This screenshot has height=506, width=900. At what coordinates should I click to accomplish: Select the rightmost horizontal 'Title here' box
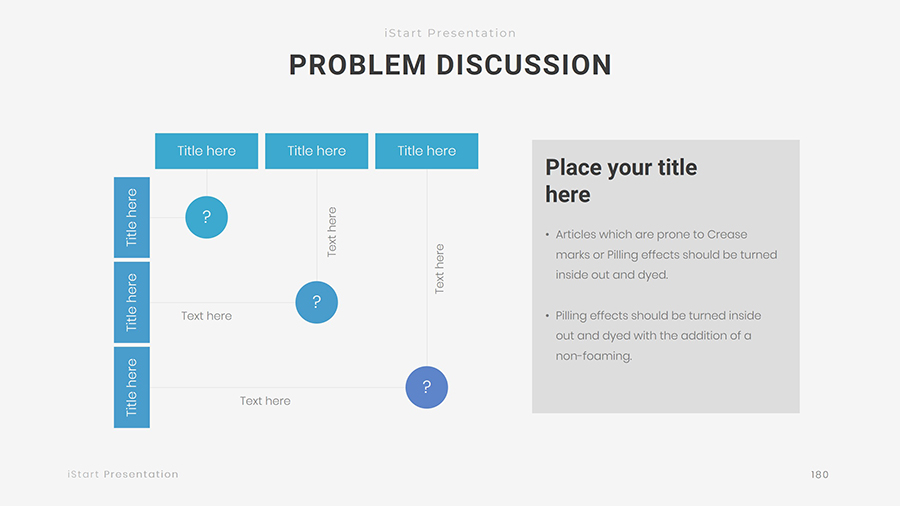coord(426,151)
